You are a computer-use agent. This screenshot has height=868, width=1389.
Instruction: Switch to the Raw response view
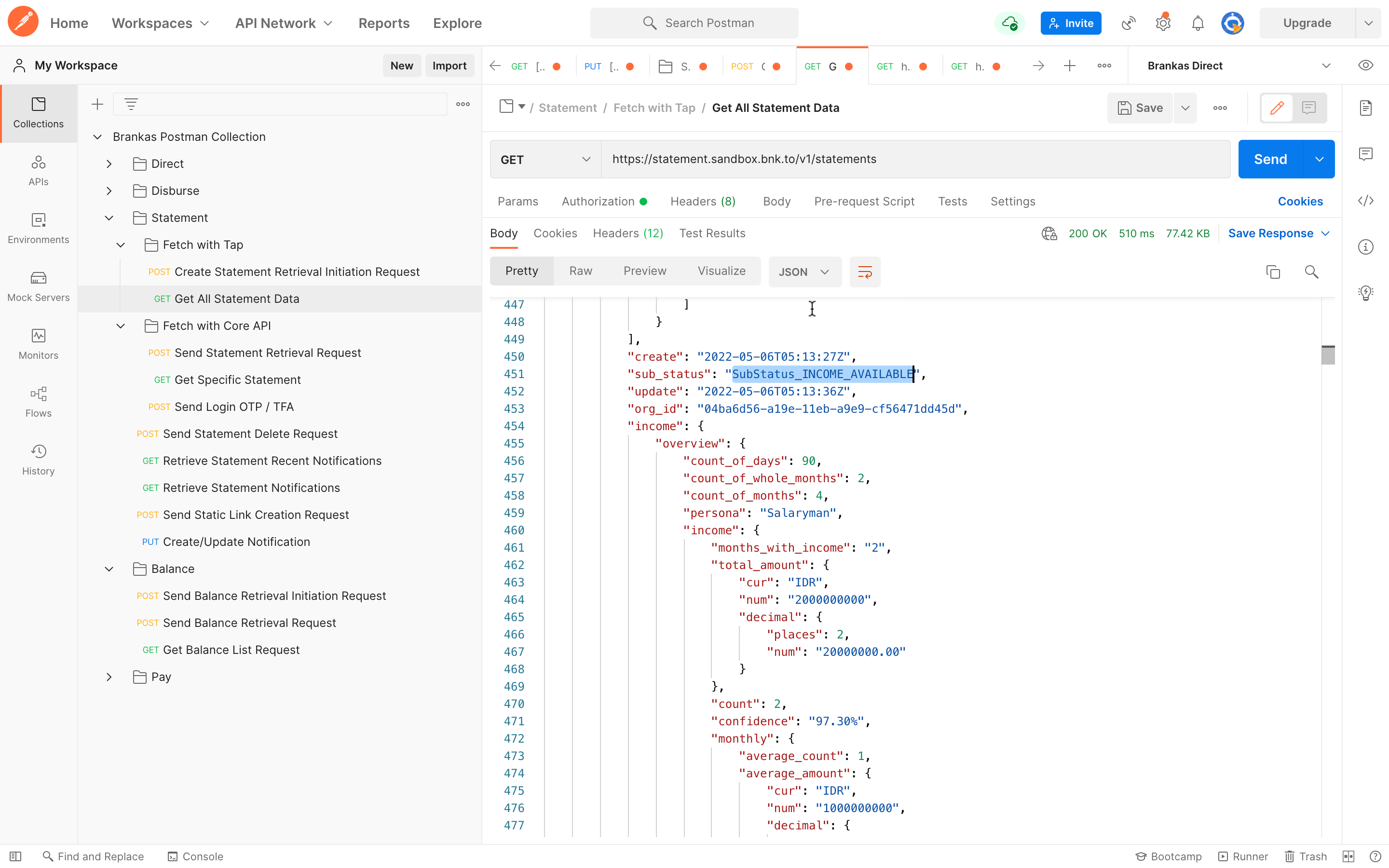pos(580,271)
